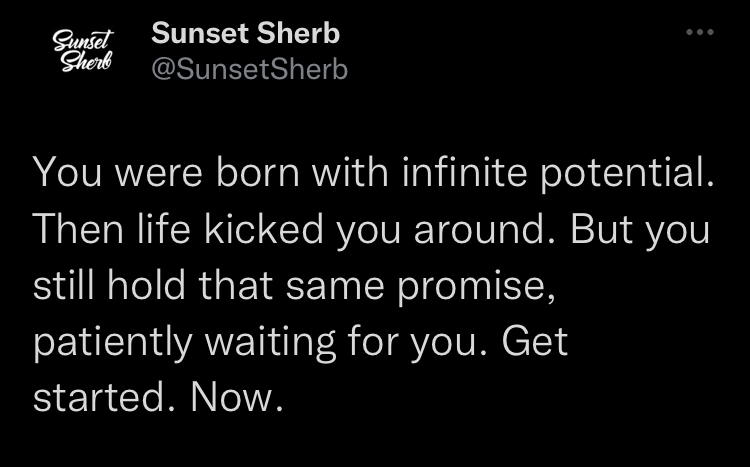Image resolution: width=750 pixels, height=467 pixels.
Task: Select the final word "Now."
Action: pos(238,398)
